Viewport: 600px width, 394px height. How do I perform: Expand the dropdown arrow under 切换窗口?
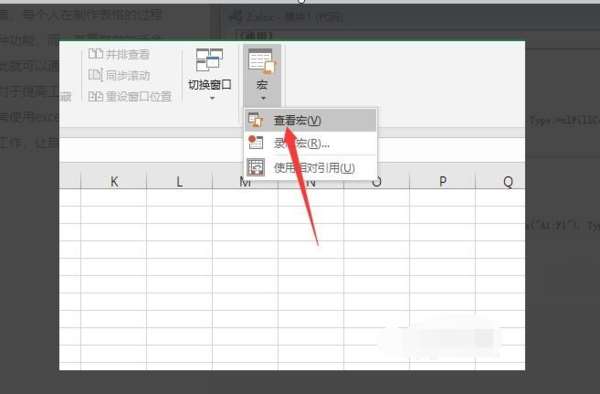212,98
